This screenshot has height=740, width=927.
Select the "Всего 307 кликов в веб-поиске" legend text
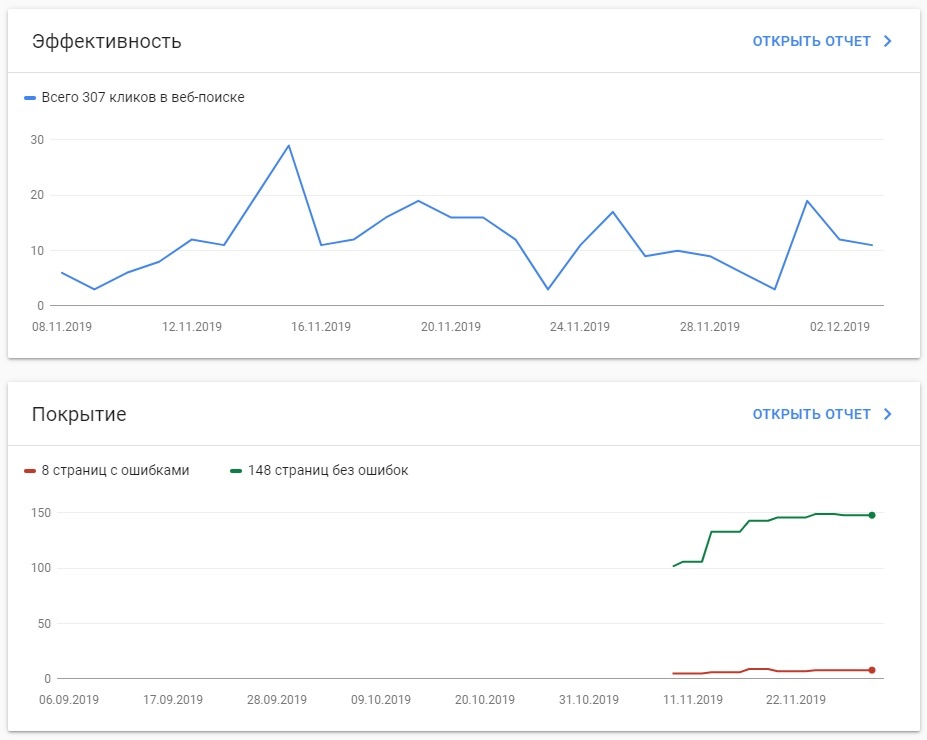(143, 98)
